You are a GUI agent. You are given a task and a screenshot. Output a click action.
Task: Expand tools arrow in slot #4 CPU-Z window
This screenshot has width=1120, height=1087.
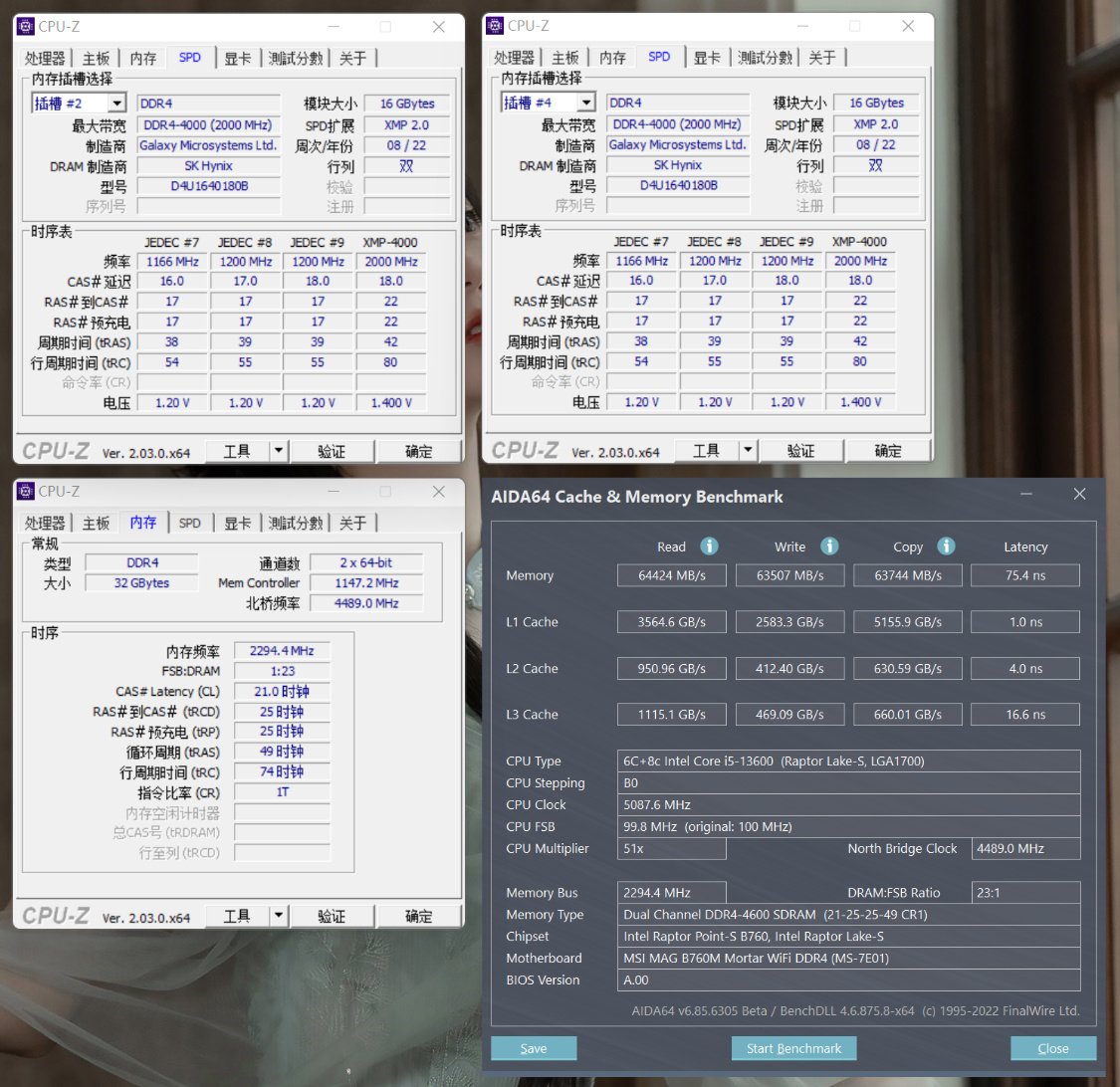pos(748,450)
